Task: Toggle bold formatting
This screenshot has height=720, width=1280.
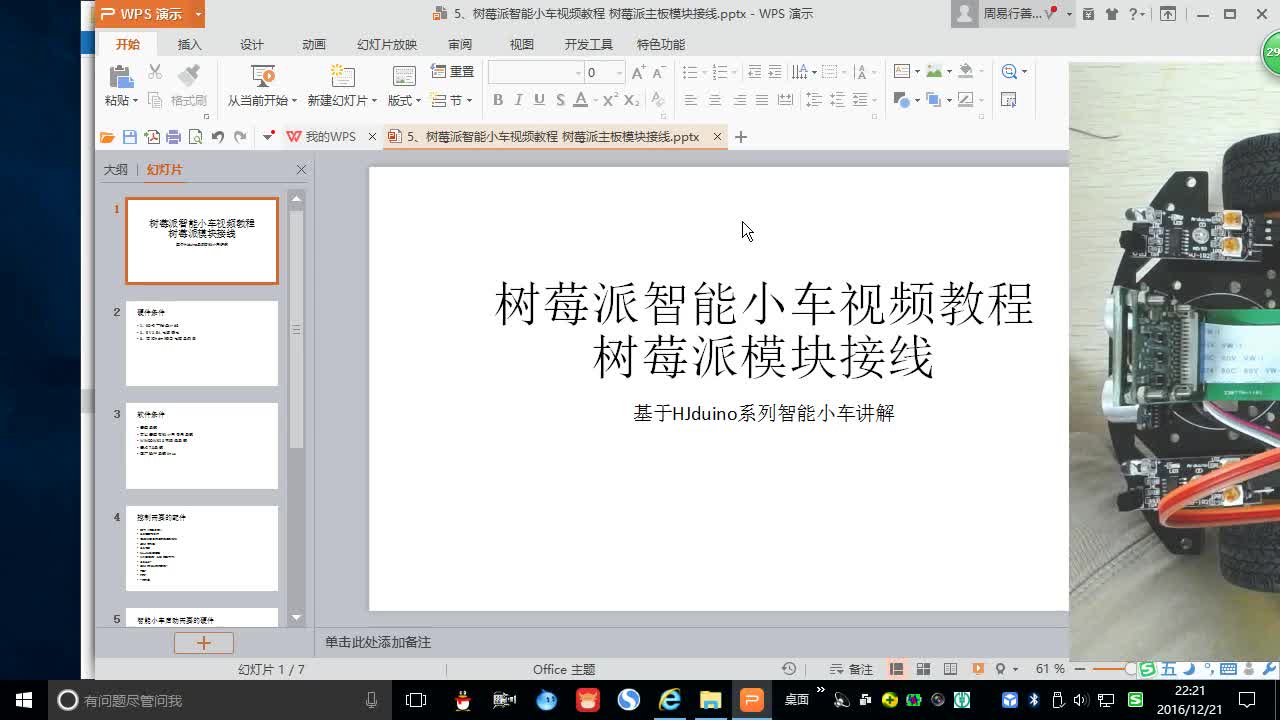Action: coord(498,100)
